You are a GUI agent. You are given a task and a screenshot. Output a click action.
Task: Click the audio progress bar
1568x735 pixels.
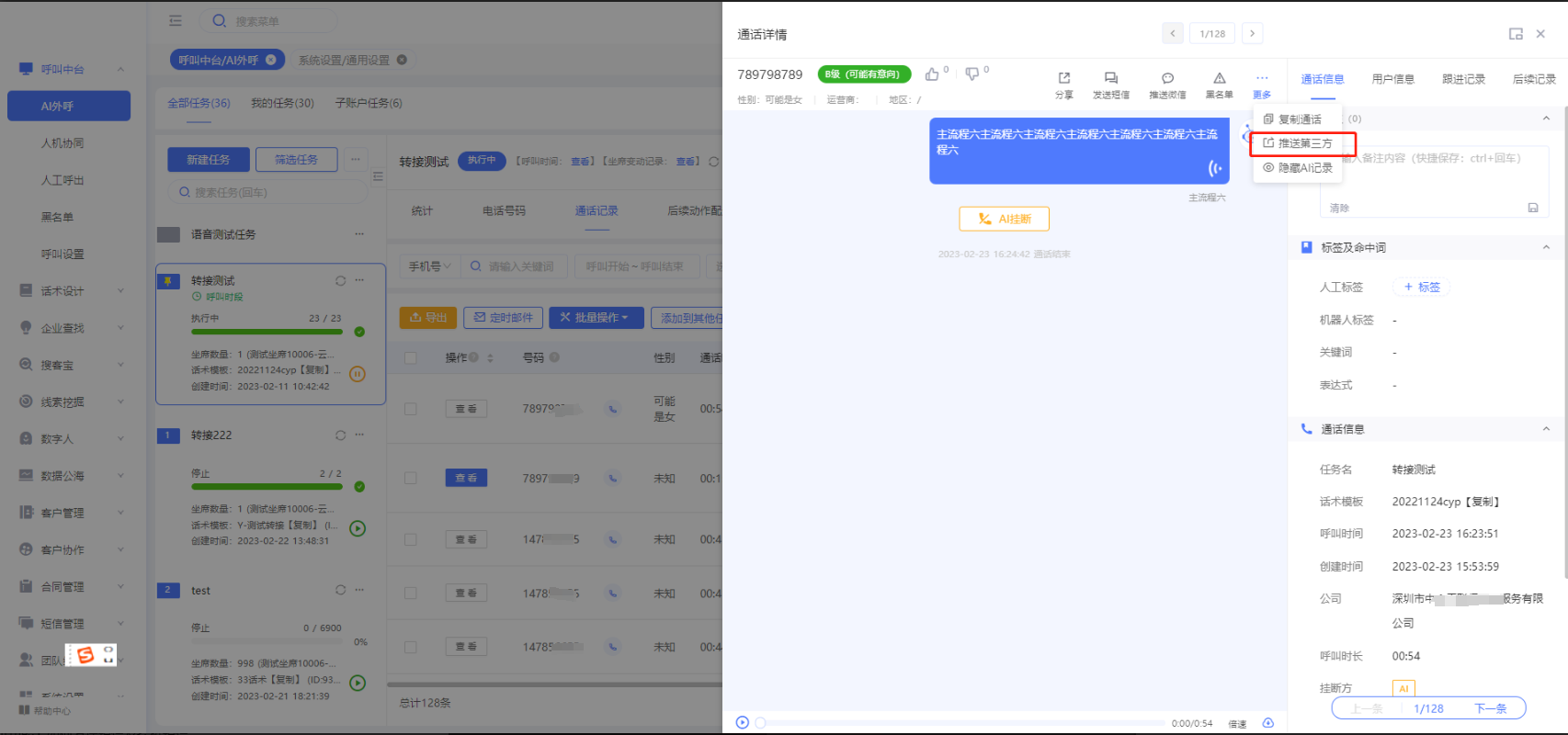[x=965, y=723]
